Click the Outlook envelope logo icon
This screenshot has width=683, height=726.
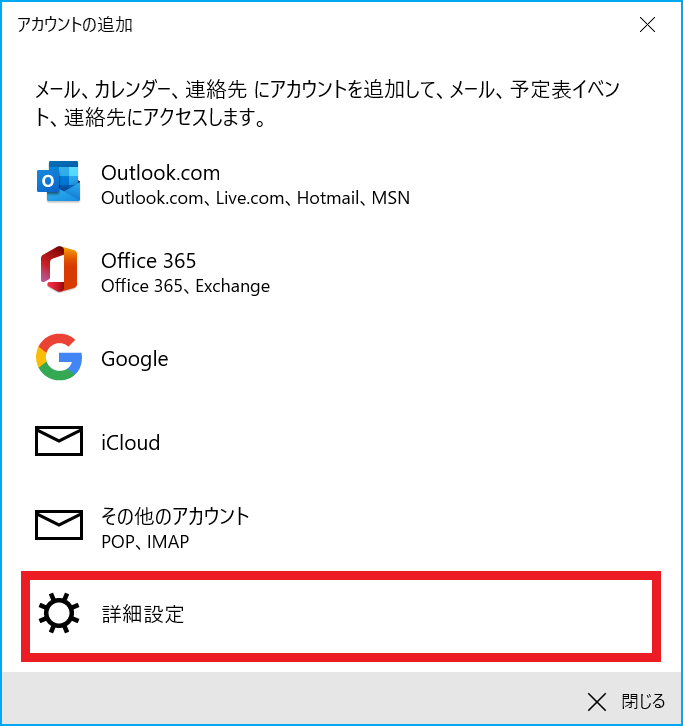(59, 182)
